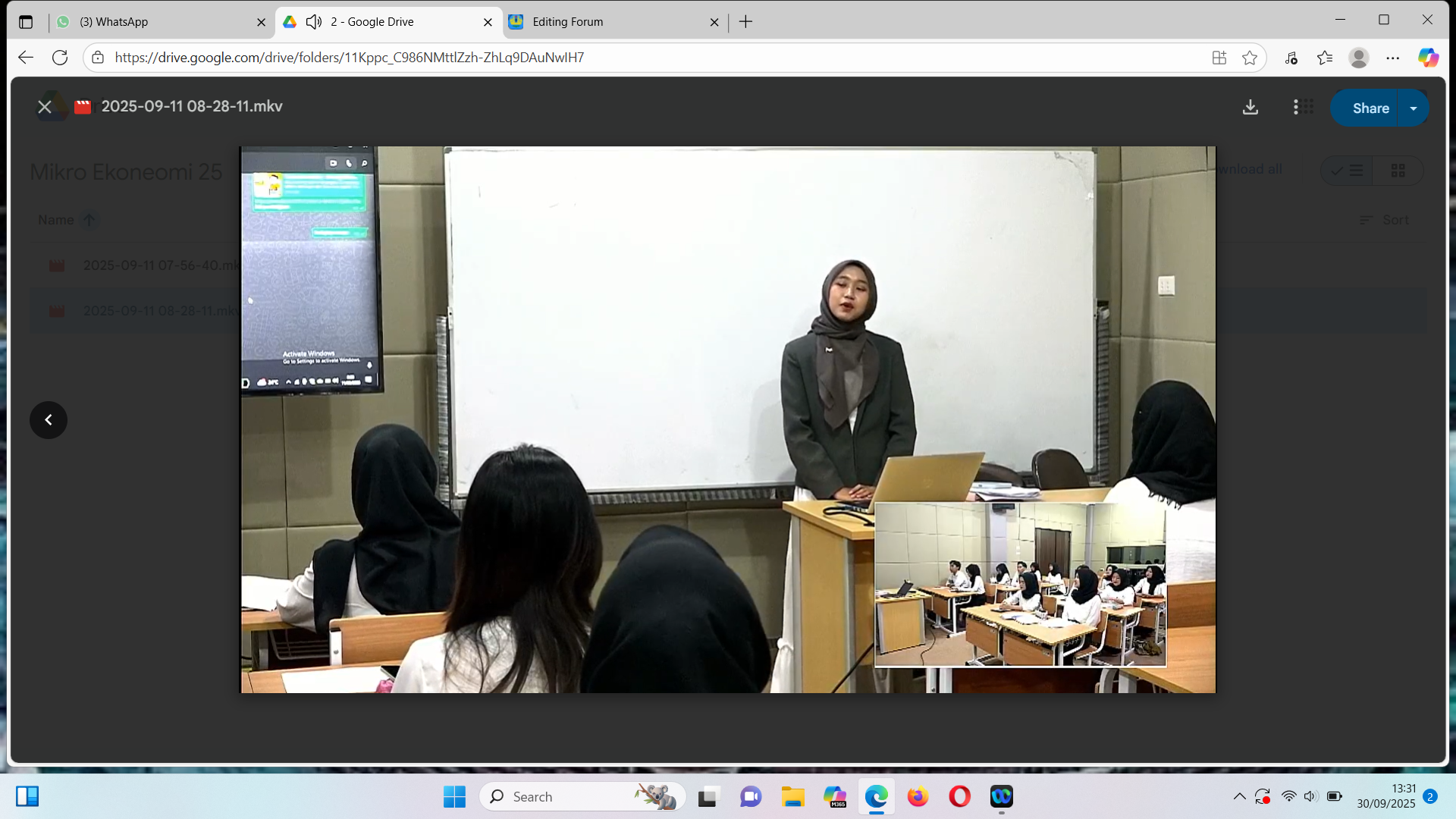
Task: Click the video preview to play
Action: click(x=728, y=419)
